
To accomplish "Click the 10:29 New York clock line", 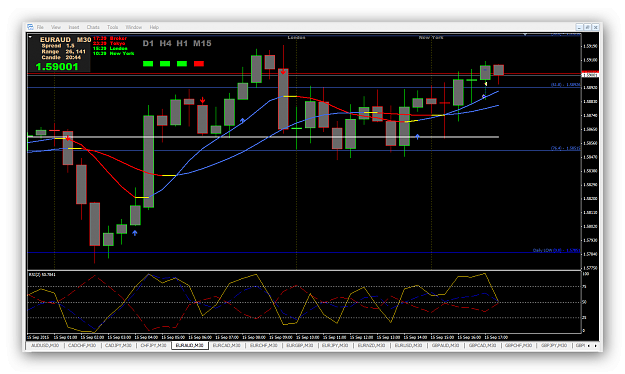I will (113, 53).
